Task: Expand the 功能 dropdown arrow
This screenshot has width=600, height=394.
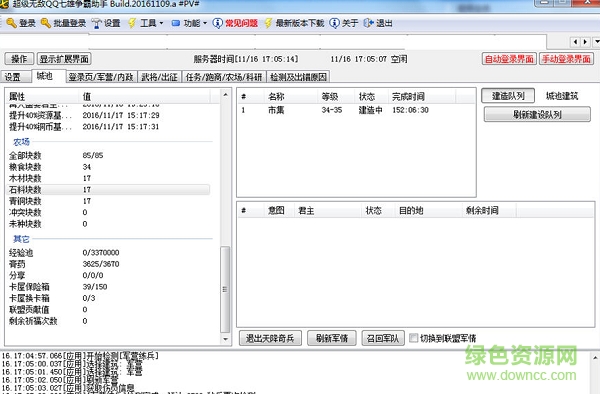Action: pos(205,23)
